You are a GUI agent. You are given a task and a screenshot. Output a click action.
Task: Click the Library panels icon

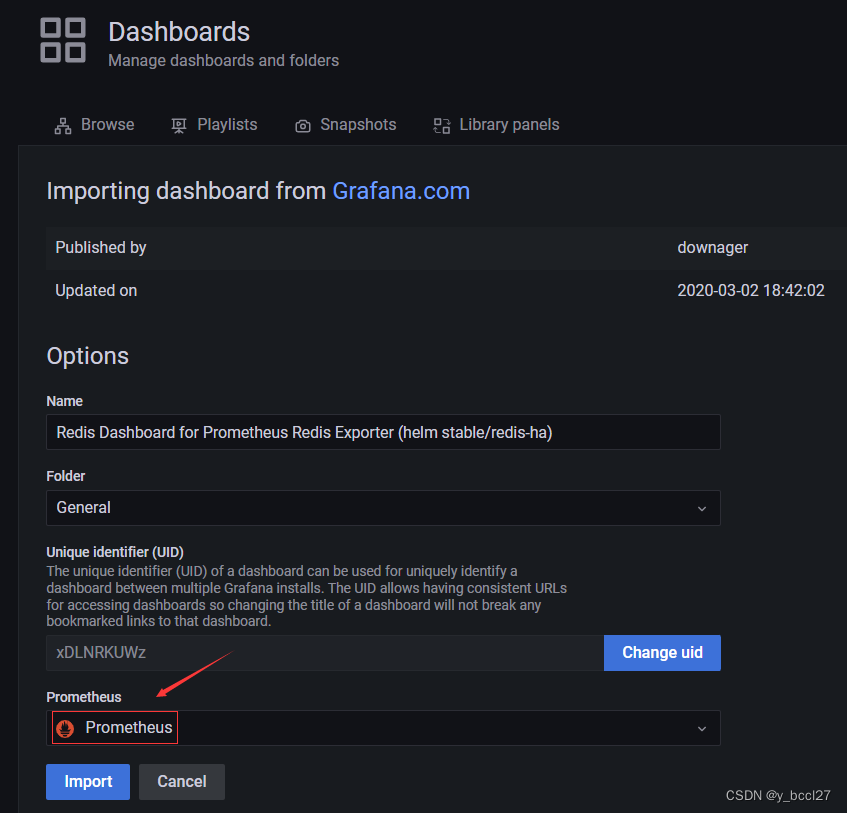pyautogui.click(x=442, y=126)
